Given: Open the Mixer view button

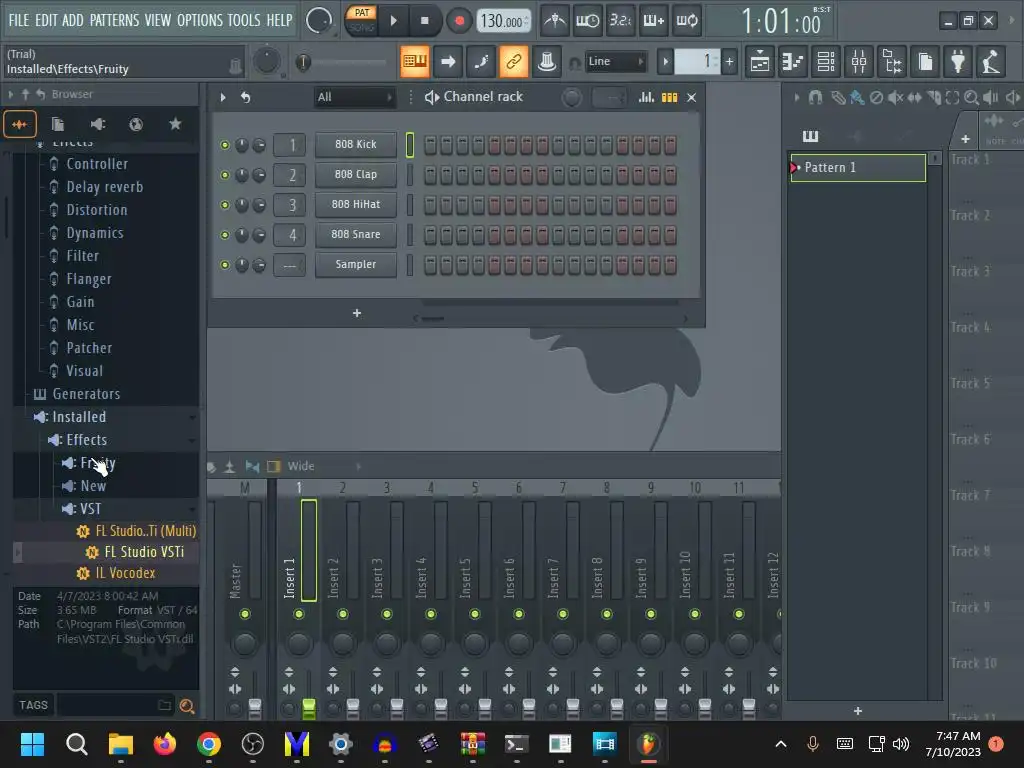Looking at the screenshot, I should click(x=859, y=62).
